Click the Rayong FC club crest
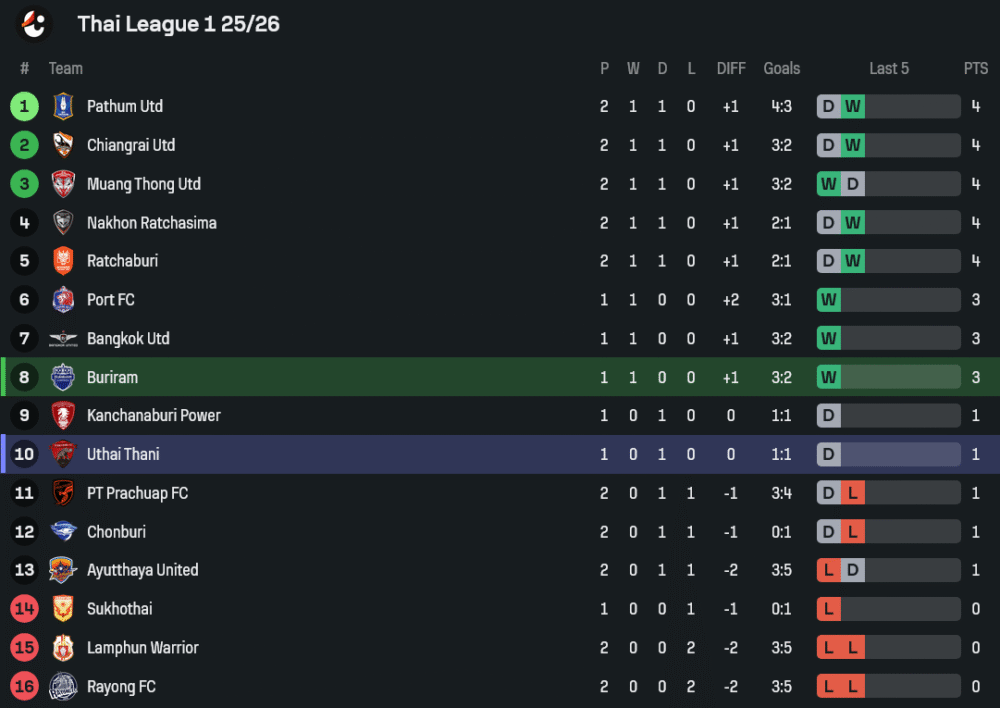The width and height of the screenshot is (1000, 708). click(x=63, y=687)
